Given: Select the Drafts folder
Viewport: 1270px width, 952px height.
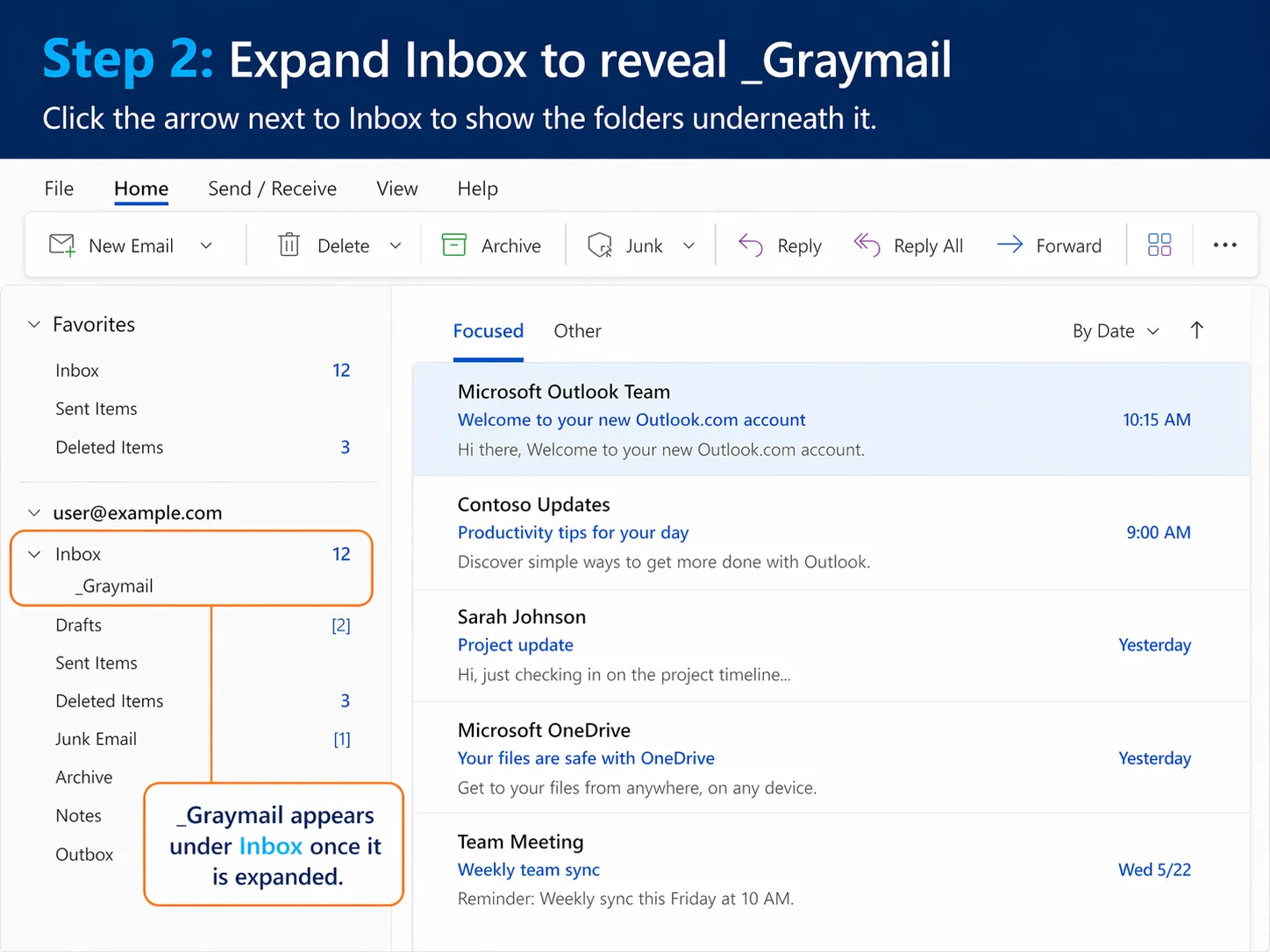Looking at the screenshot, I should point(203,625).
